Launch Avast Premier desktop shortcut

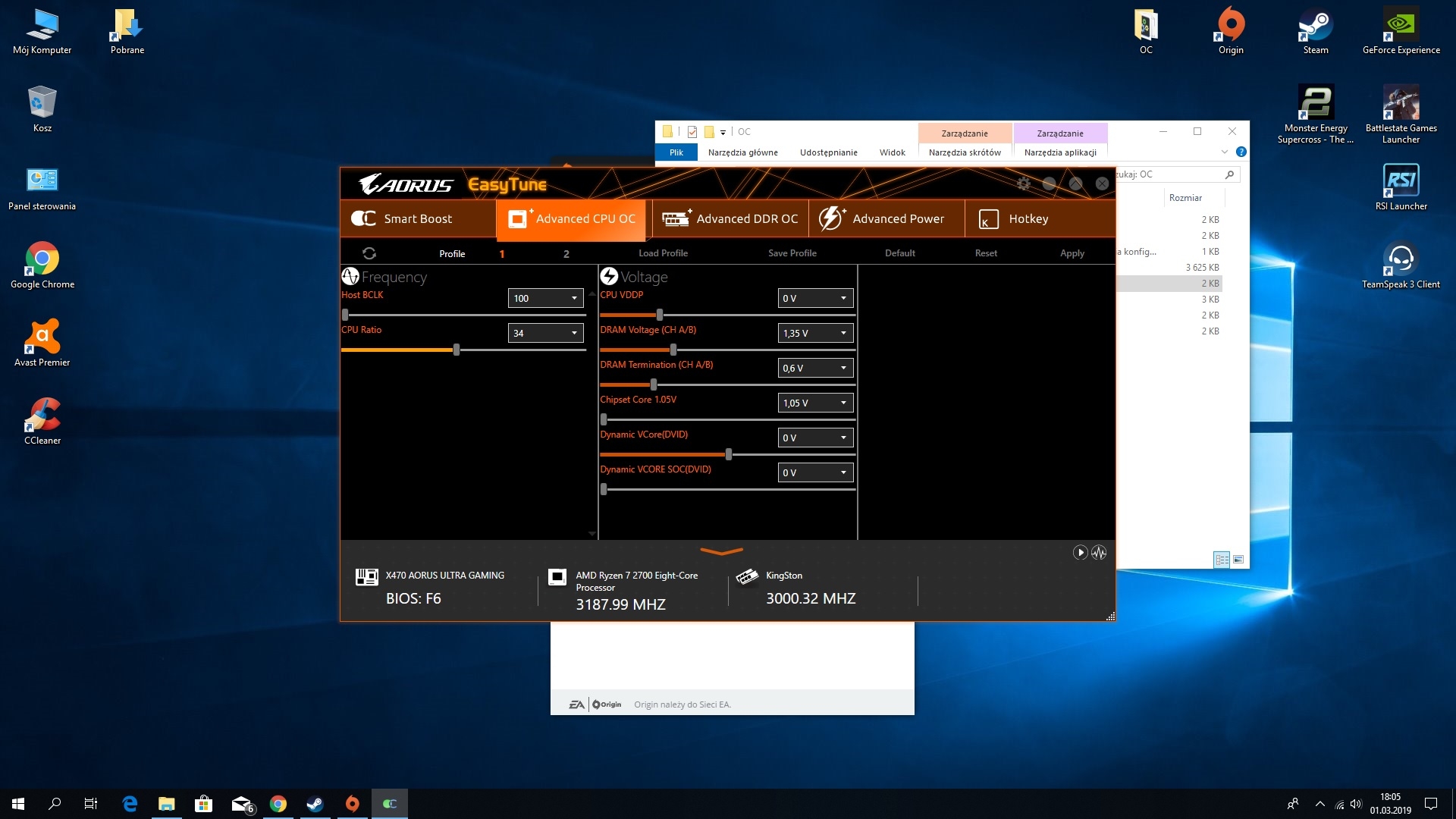pyautogui.click(x=42, y=344)
